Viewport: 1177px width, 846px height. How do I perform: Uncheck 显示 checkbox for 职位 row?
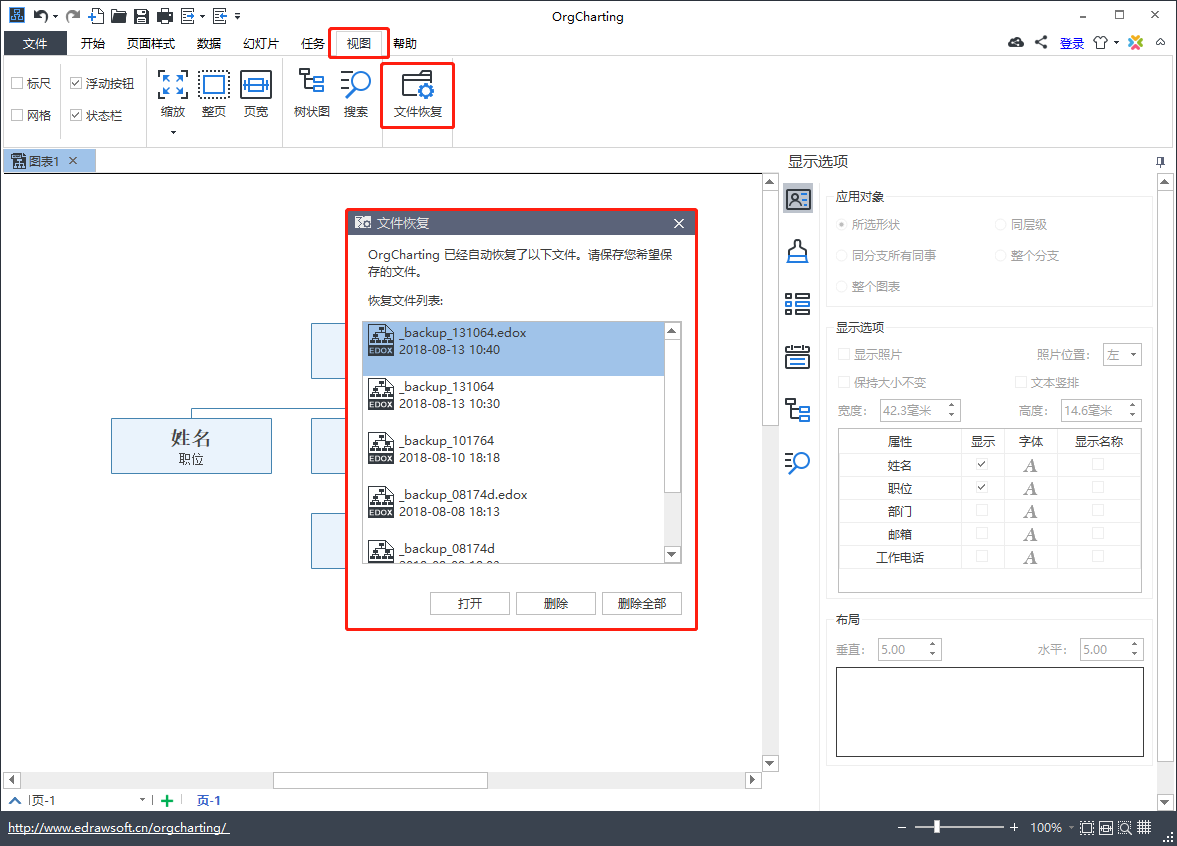982,488
